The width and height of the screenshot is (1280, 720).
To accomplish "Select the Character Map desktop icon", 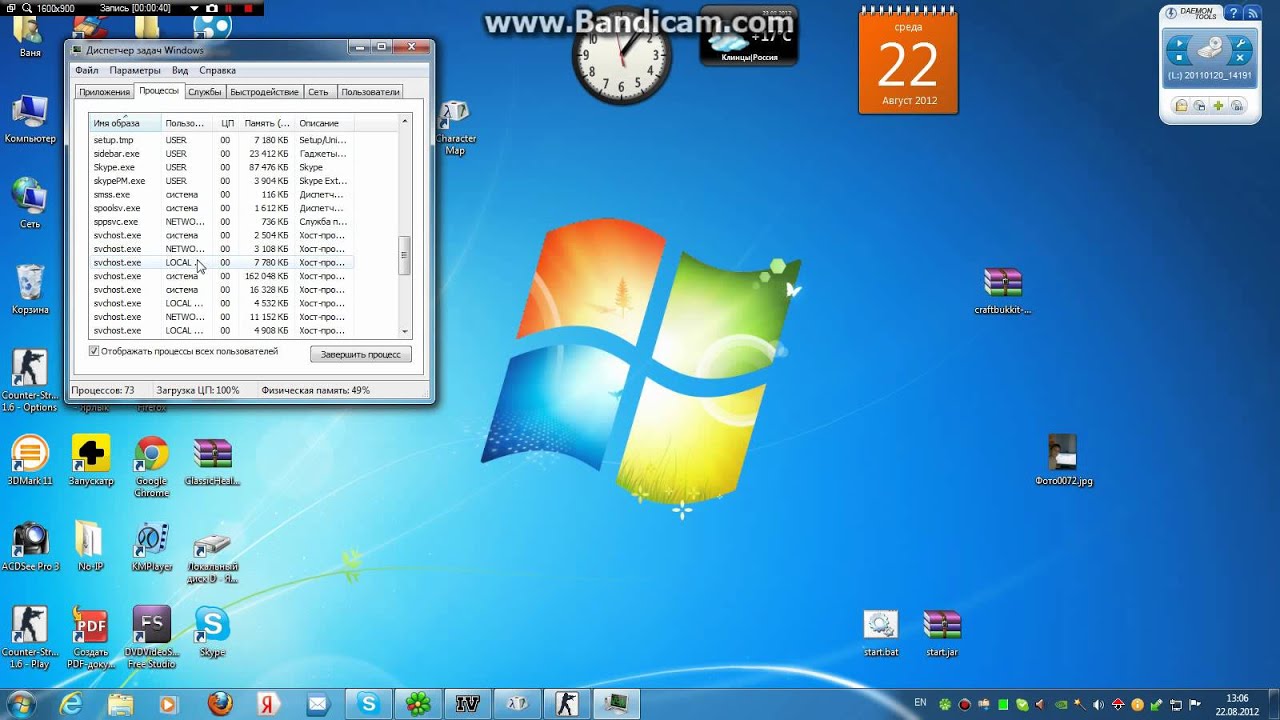I will [x=455, y=128].
